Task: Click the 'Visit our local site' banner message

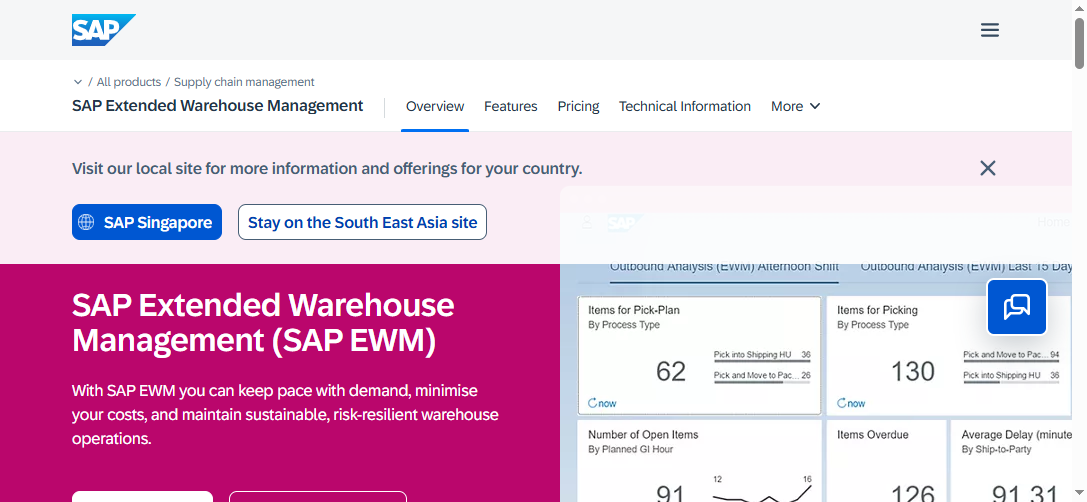Action: pyautogui.click(x=327, y=168)
